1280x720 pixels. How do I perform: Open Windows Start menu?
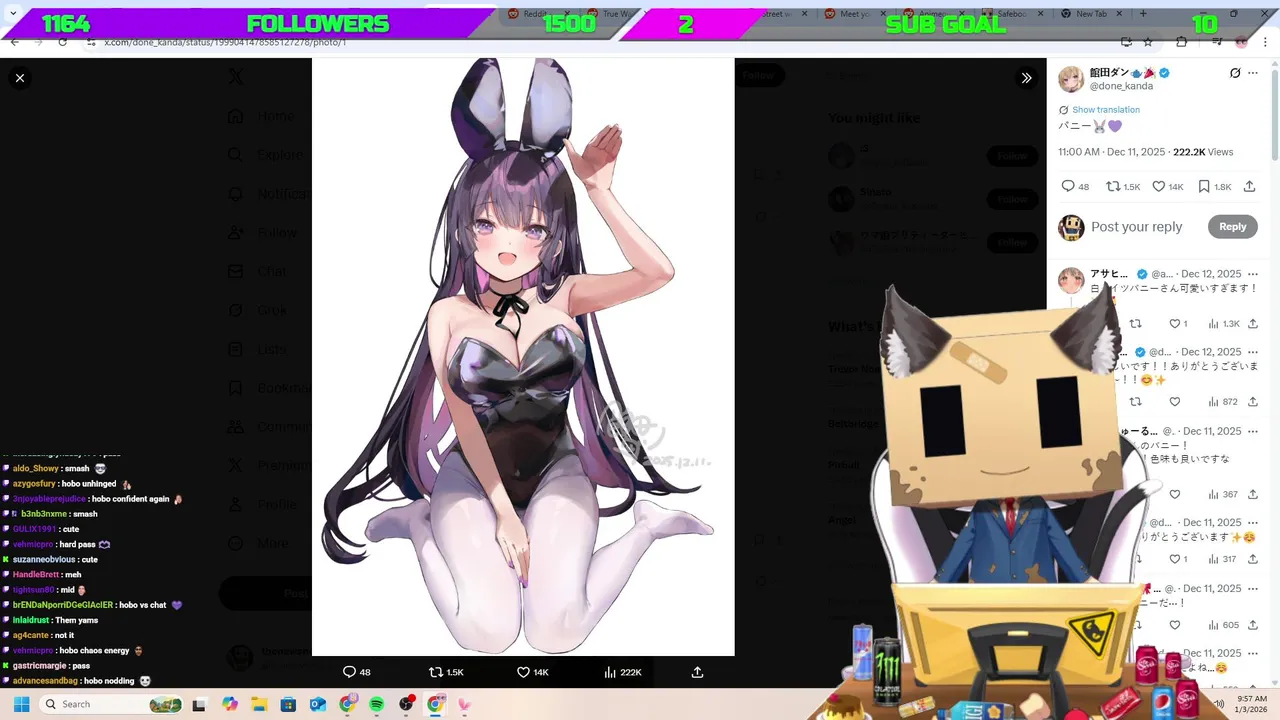(21, 704)
